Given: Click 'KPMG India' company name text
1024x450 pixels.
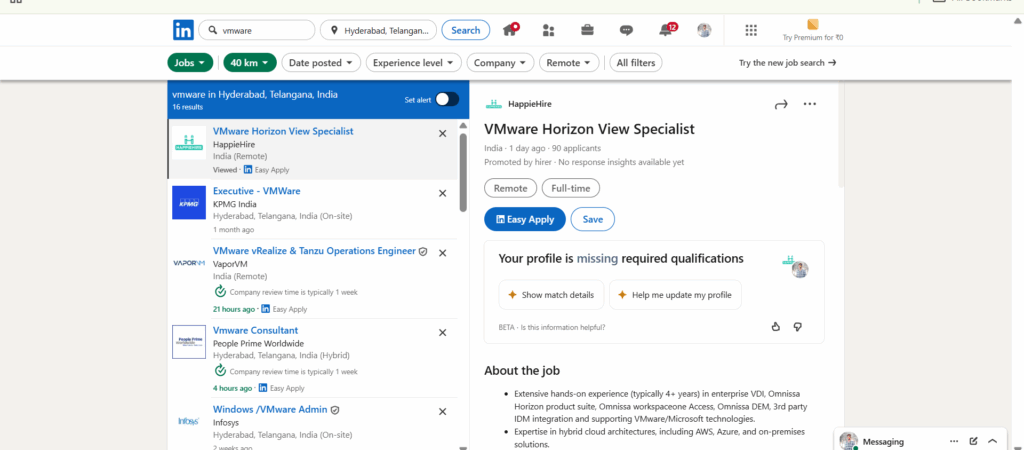Looking at the screenshot, I should coord(235,204).
